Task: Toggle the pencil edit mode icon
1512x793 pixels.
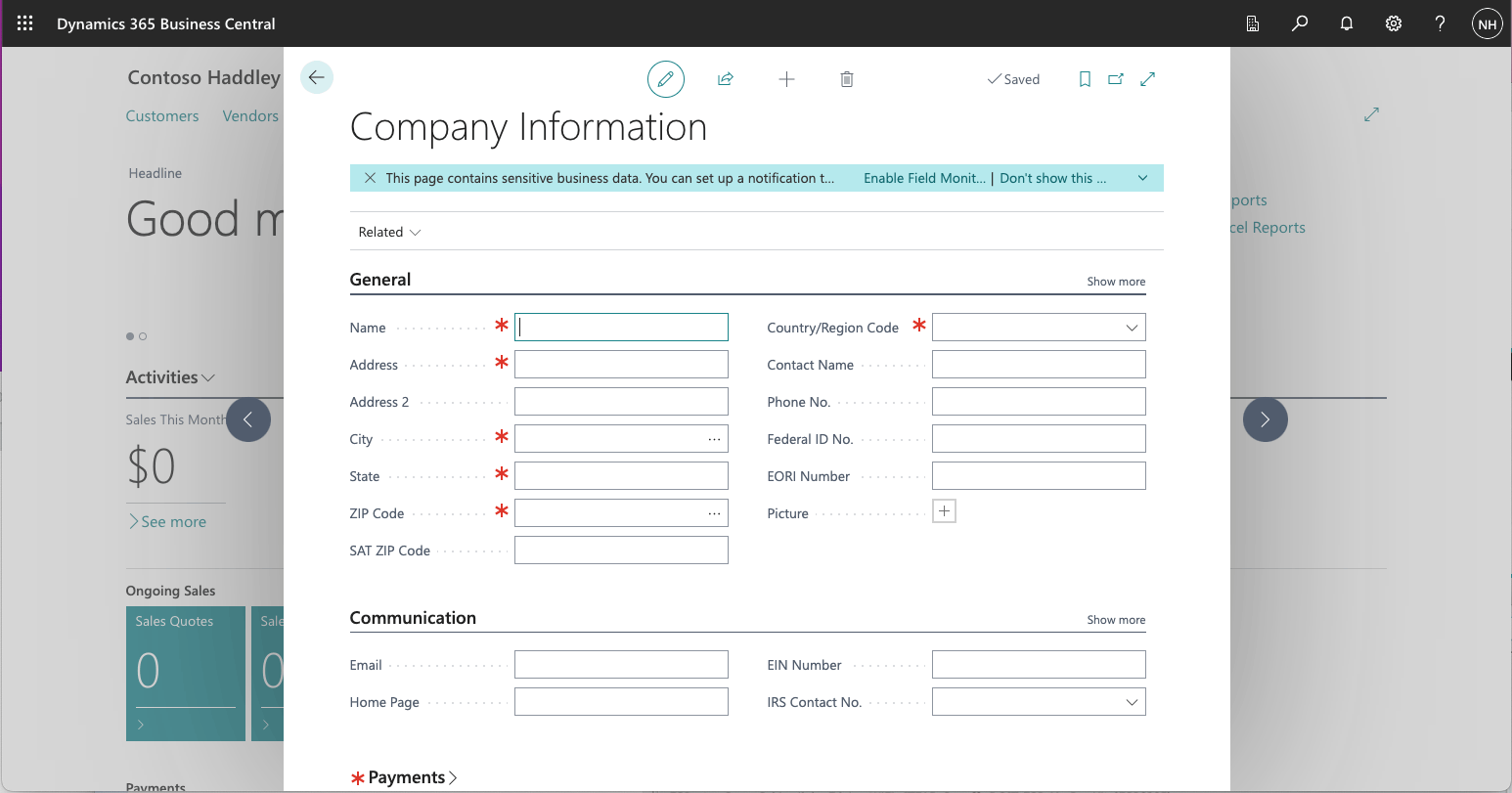Action: tap(665, 79)
